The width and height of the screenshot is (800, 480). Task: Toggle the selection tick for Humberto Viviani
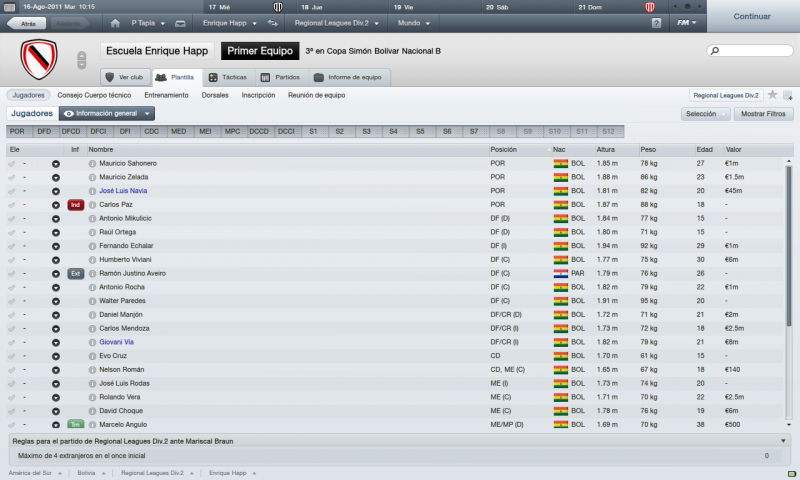pyautogui.click(x=12, y=260)
